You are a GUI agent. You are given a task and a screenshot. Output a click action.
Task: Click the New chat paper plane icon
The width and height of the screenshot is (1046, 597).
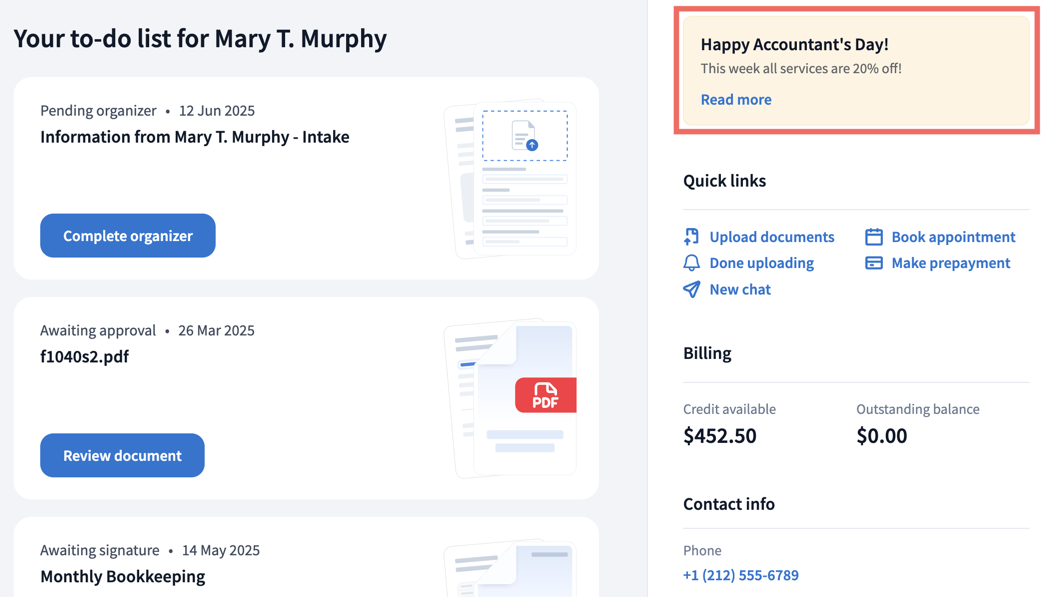pos(691,289)
